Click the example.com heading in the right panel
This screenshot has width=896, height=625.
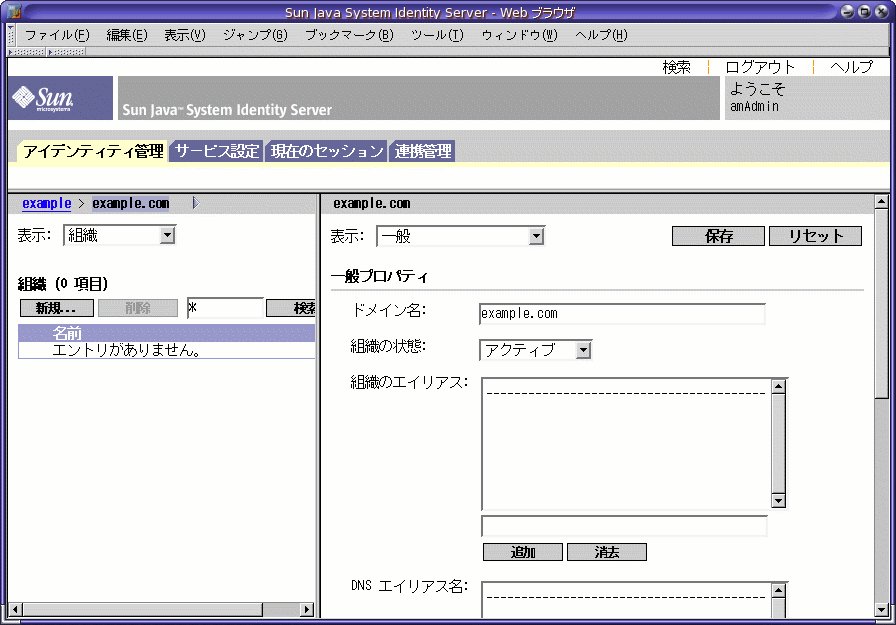tap(372, 203)
